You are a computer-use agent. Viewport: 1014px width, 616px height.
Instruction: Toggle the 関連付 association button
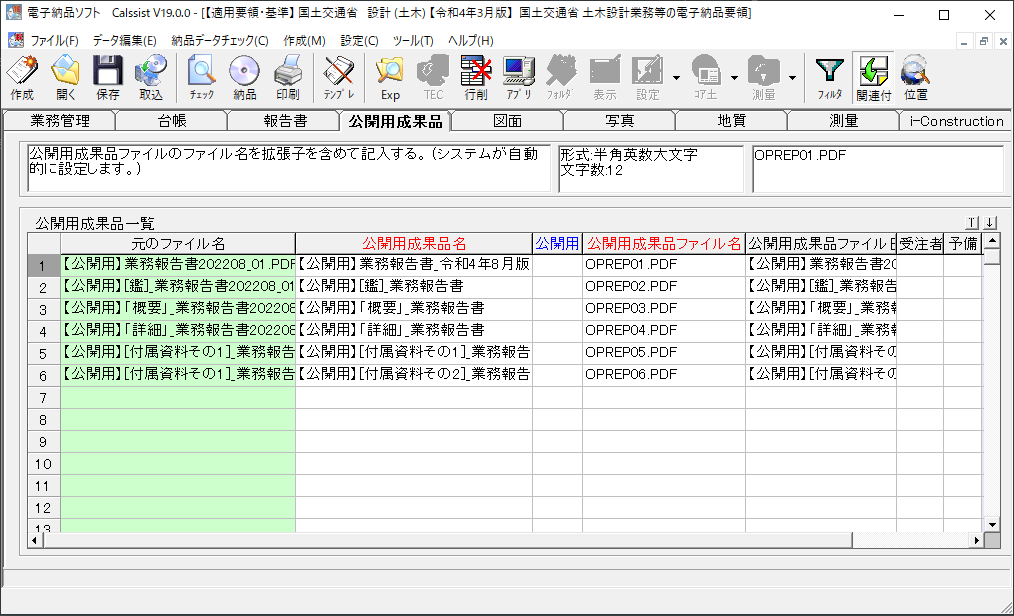coord(874,78)
